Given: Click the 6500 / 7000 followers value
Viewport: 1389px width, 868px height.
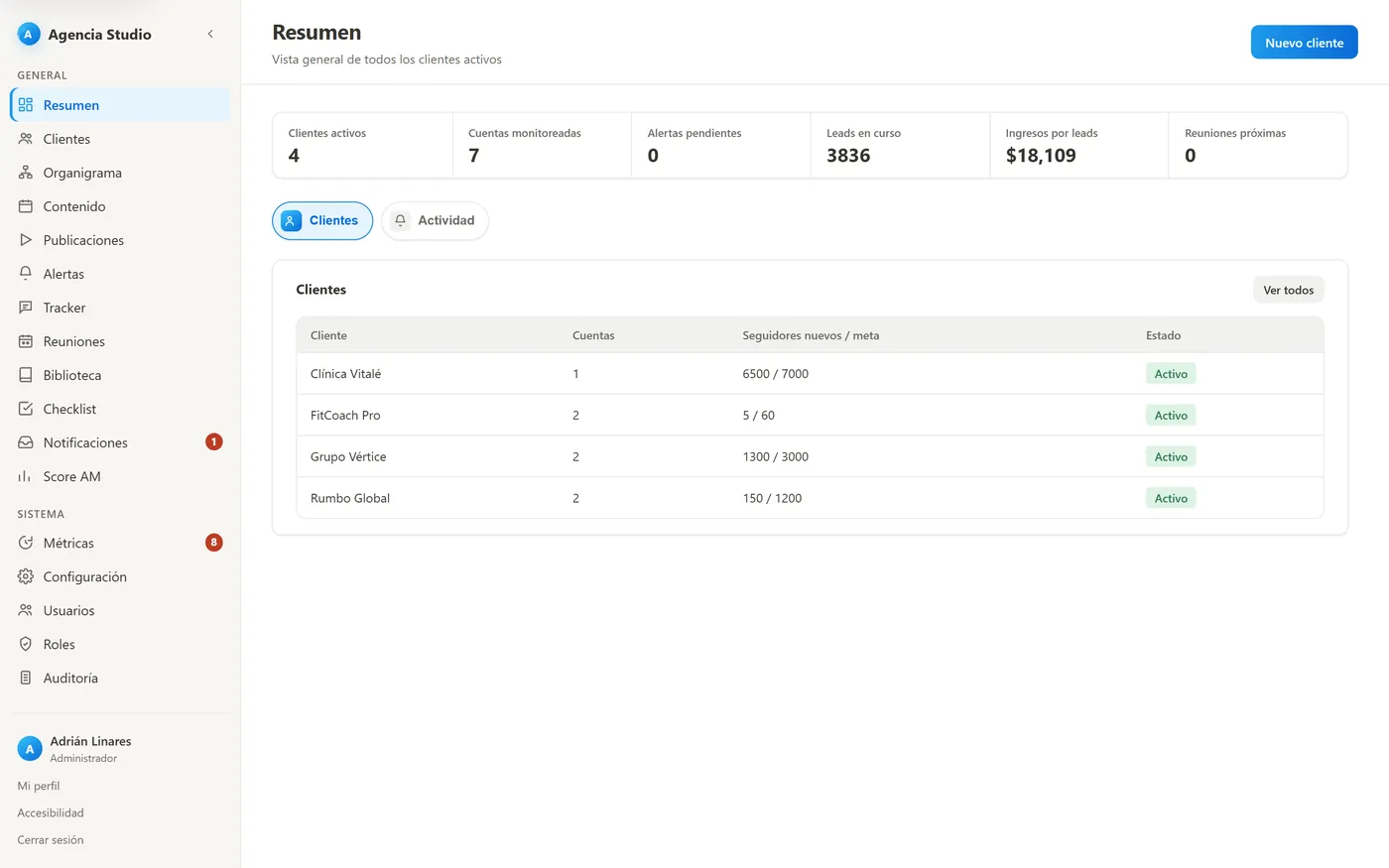Looking at the screenshot, I should (x=775, y=374).
